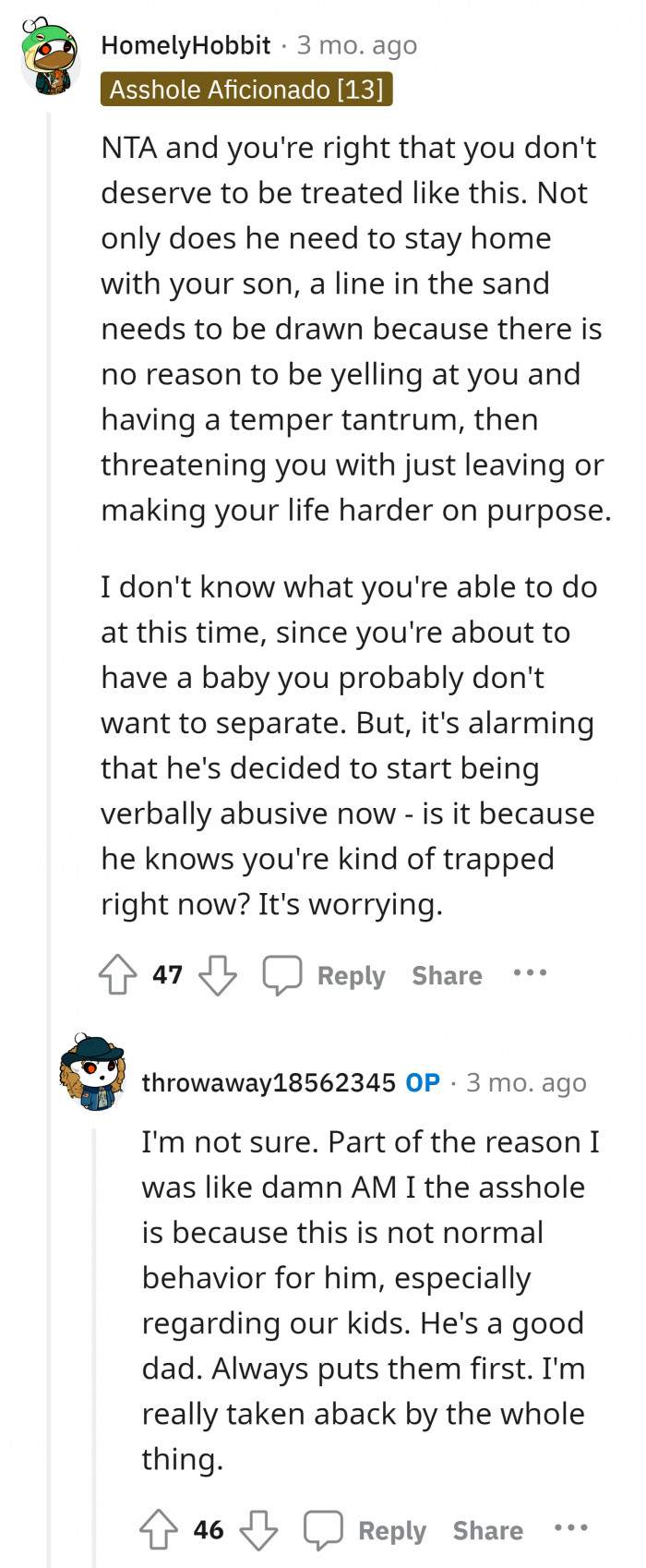Click Share under HomelyHobbit's comment
This screenshot has width=646, height=1568.
(x=446, y=973)
